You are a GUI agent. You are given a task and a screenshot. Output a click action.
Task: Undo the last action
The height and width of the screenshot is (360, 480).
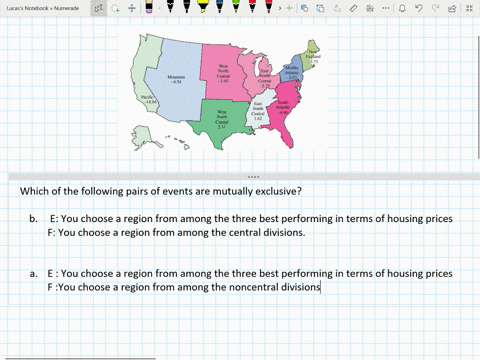click(x=419, y=8)
